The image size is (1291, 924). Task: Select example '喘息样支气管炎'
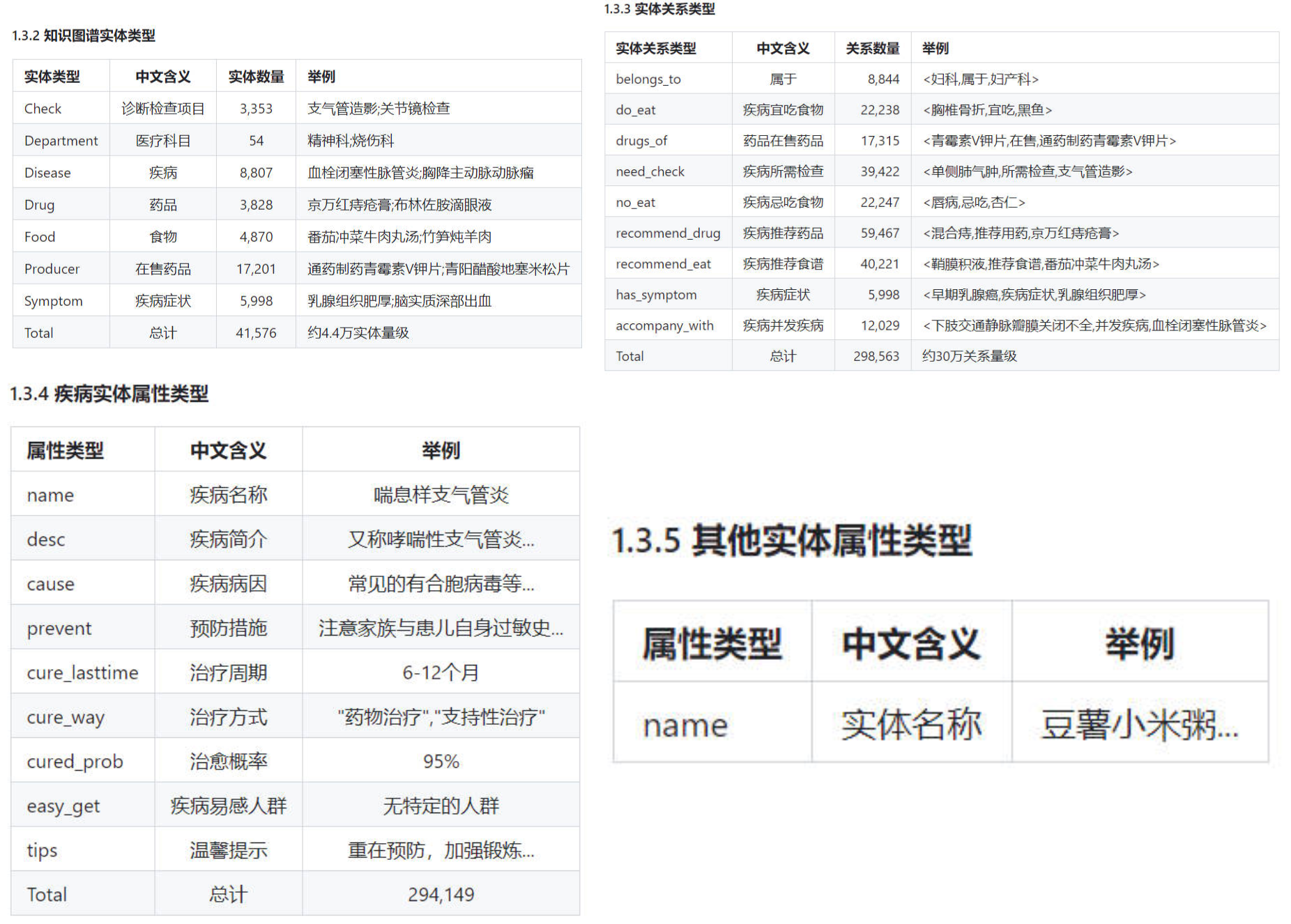click(441, 495)
